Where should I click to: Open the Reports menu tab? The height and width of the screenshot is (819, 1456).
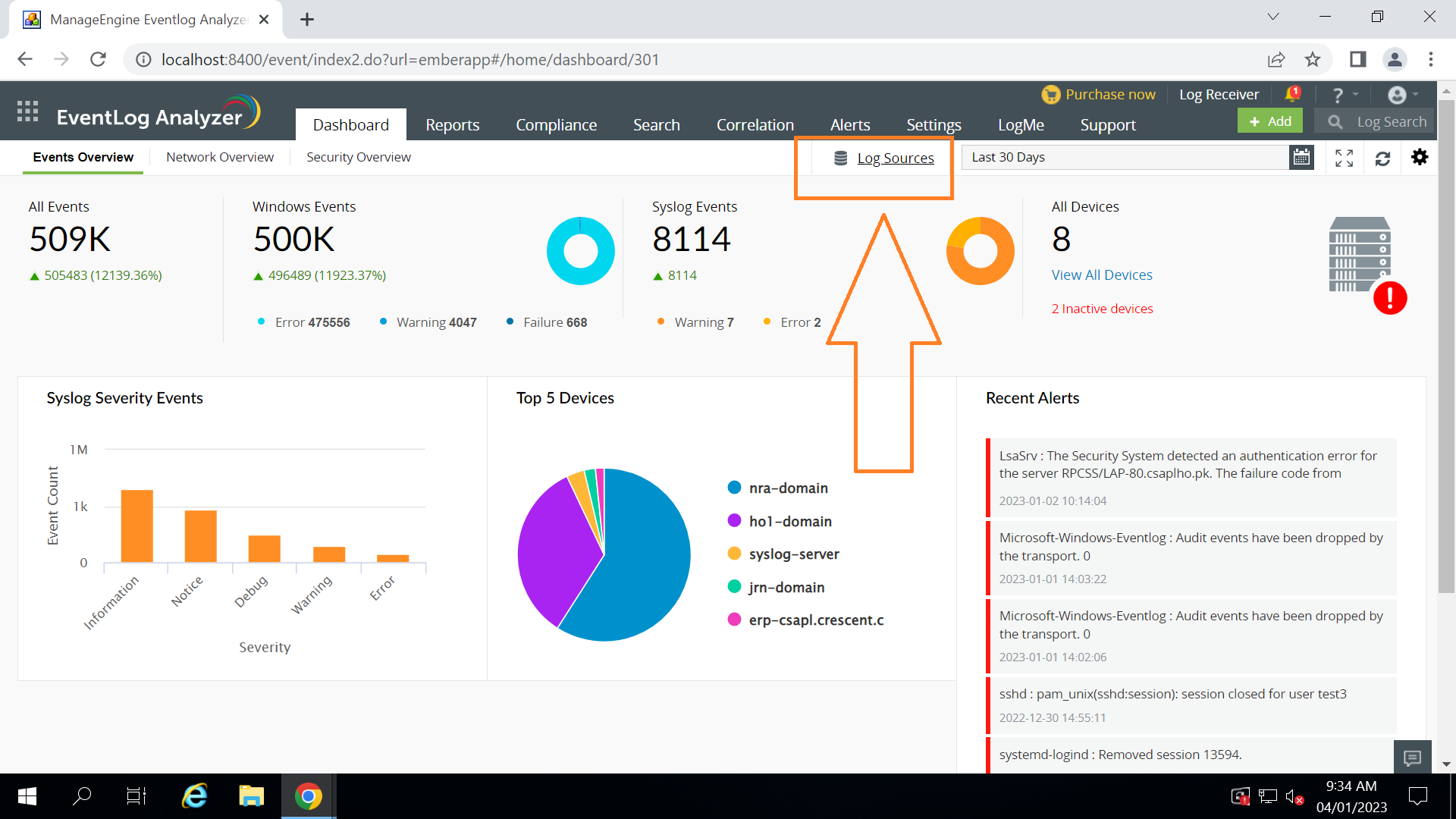tap(452, 125)
